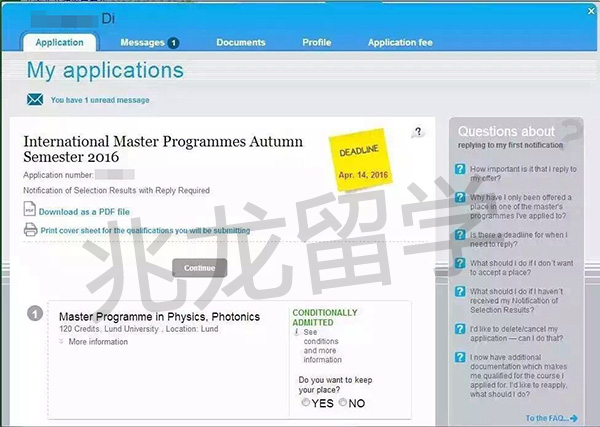Image resolution: width=600 pixels, height=427 pixels.
Task: Switch to the Documents tab
Action: (241, 43)
